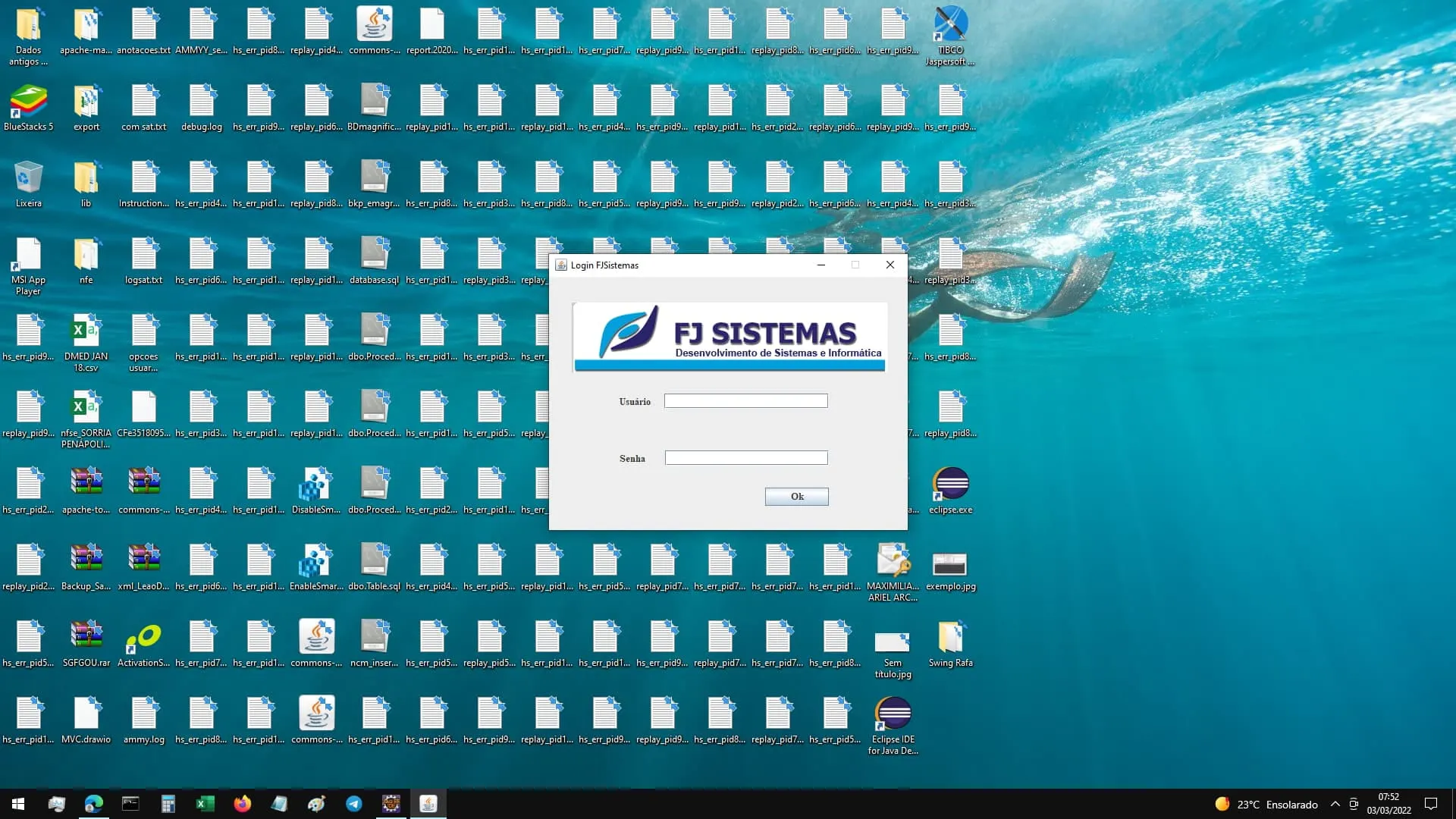Open the notification center icon
The image size is (1456, 819).
pos(1431,804)
